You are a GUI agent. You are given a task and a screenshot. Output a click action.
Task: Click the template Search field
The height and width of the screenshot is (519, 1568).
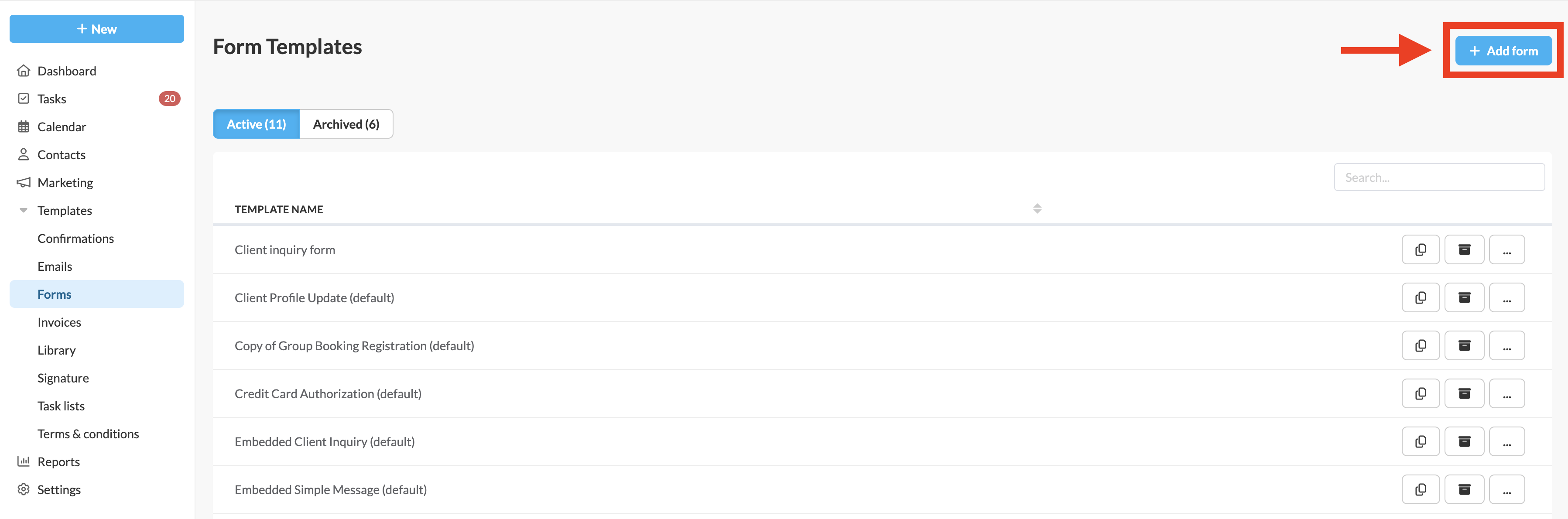[x=1438, y=178]
